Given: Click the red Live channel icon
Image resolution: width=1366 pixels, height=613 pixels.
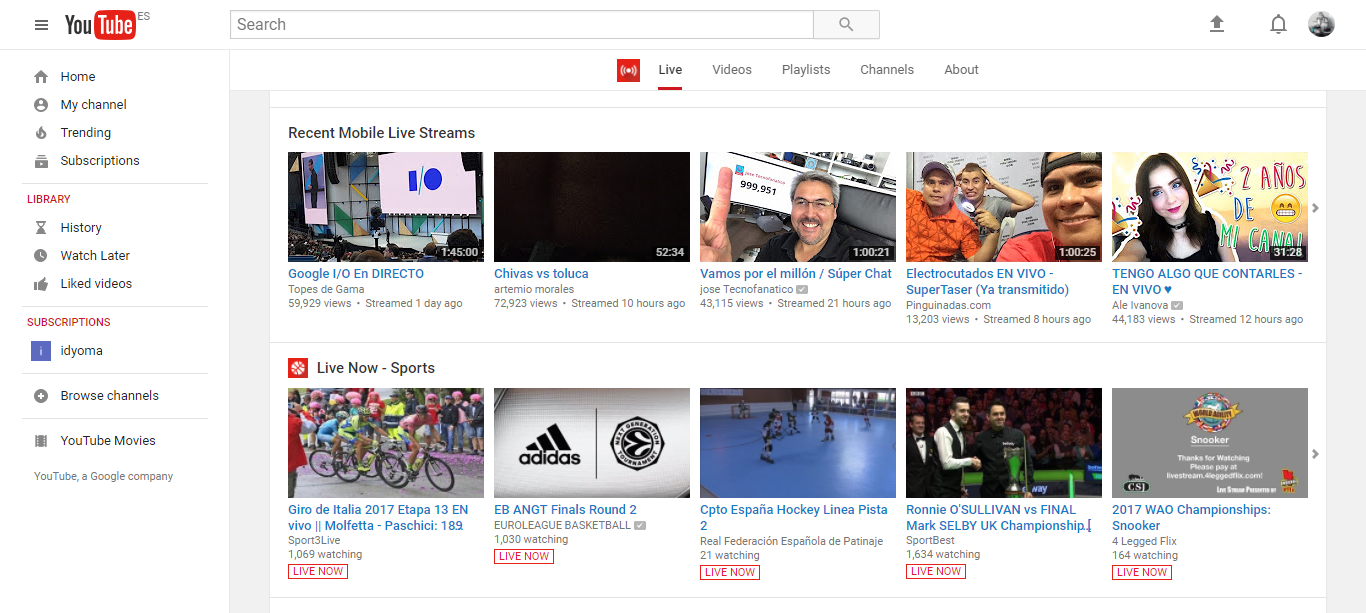Looking at the screenshot, I should [x=628, y=70].
